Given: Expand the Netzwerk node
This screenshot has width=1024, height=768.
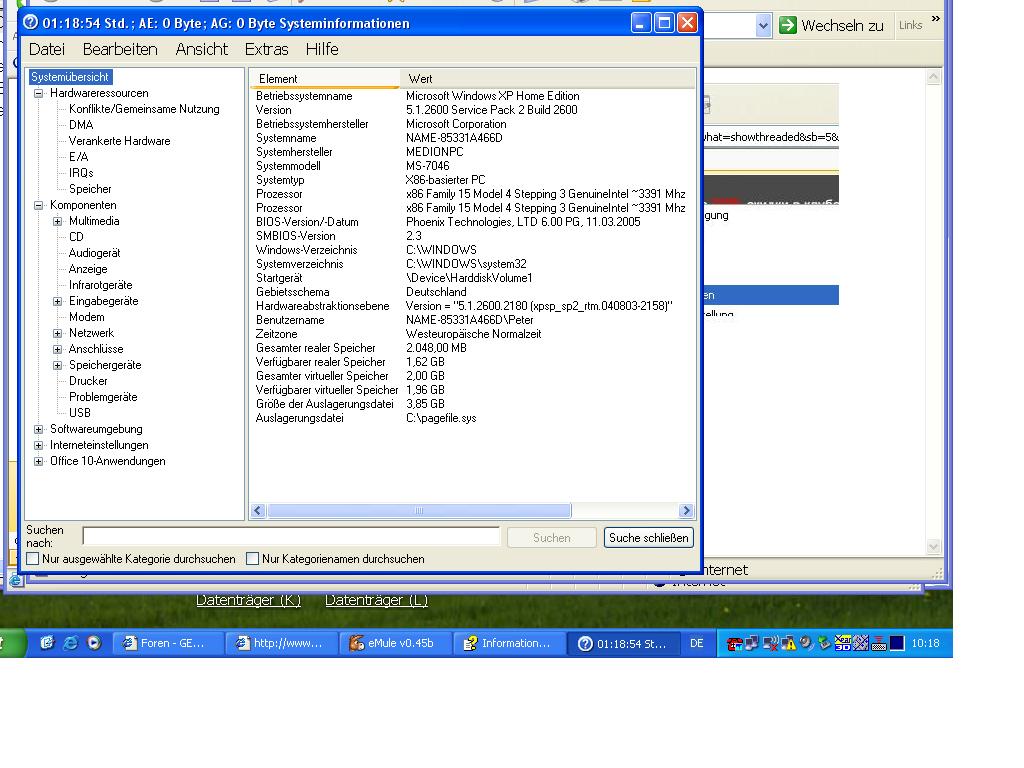Looking at the screenshot, I should [x=57, y=334].
